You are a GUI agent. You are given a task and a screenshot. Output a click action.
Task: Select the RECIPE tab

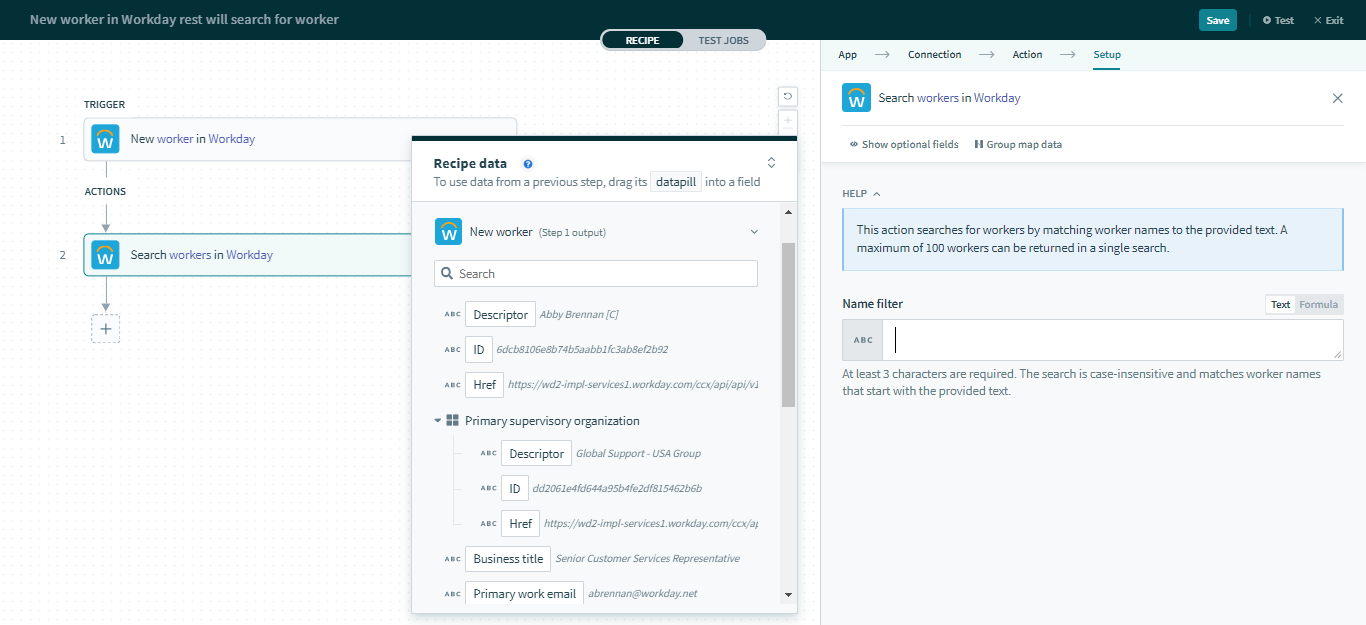643,39
